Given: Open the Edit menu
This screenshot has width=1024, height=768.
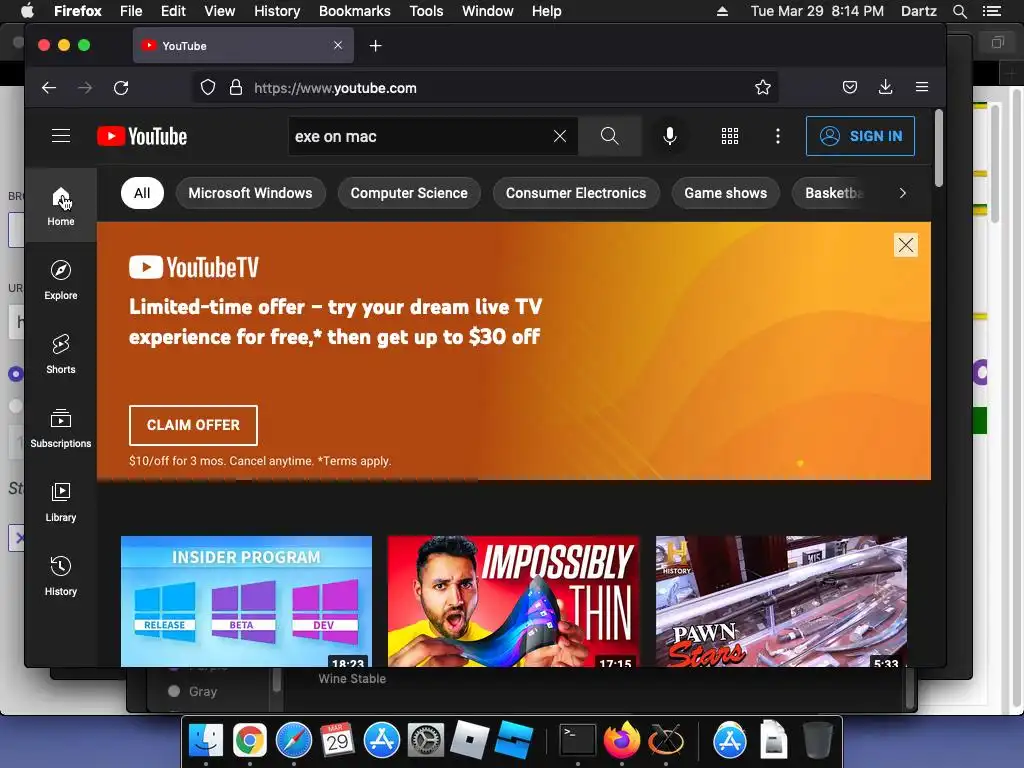Looking at the screenshot, I should point(173,11).
